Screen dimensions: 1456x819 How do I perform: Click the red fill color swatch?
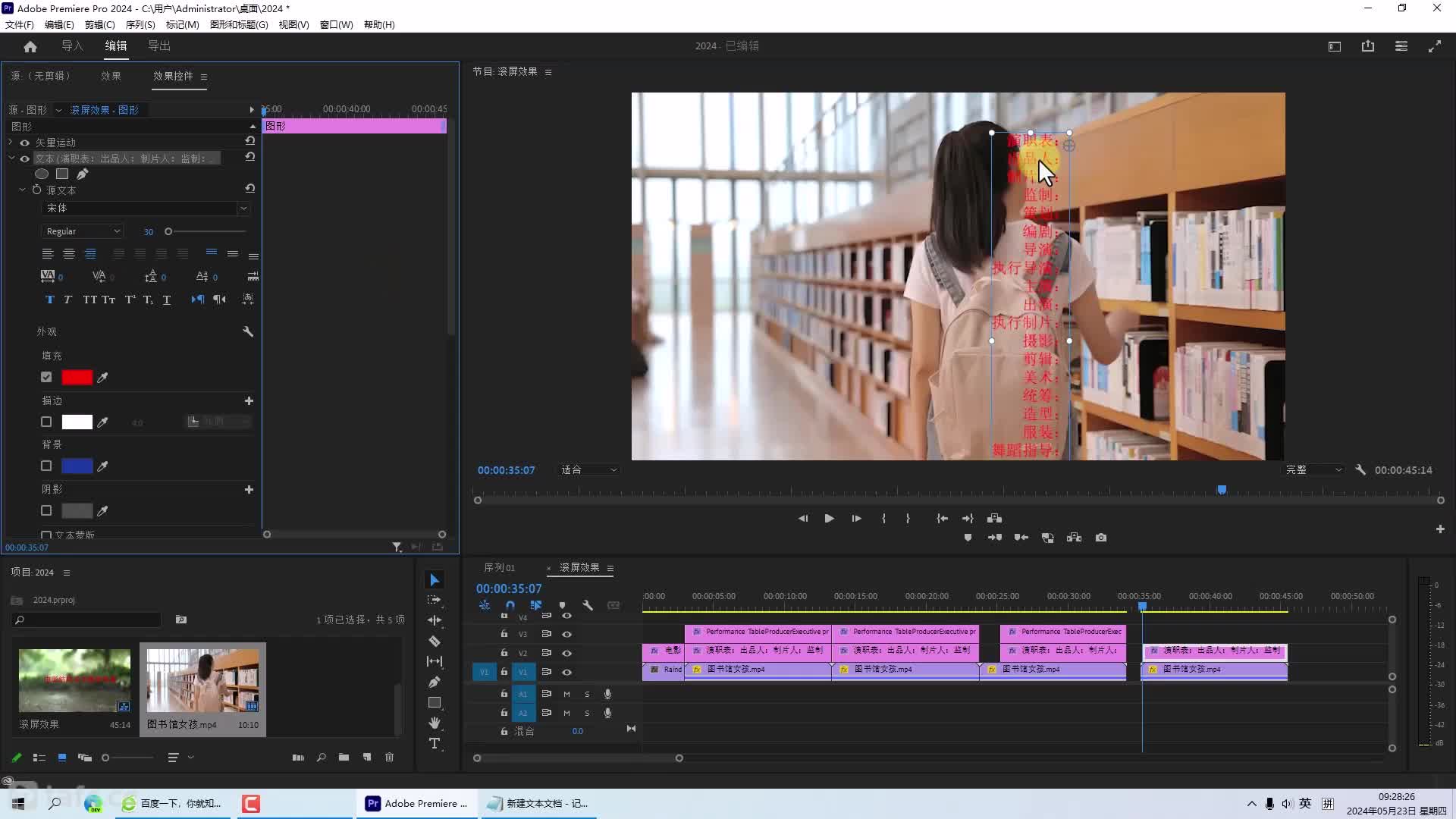(x=77, y=377)
